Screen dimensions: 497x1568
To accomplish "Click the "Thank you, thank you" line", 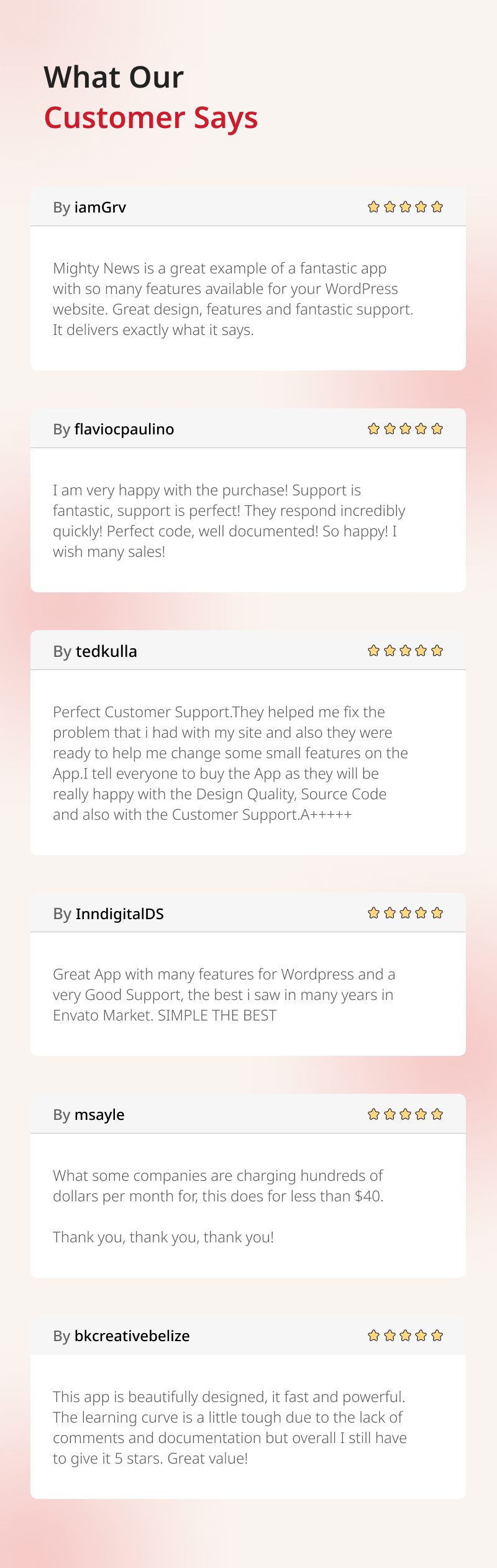I will [163, 1237].
